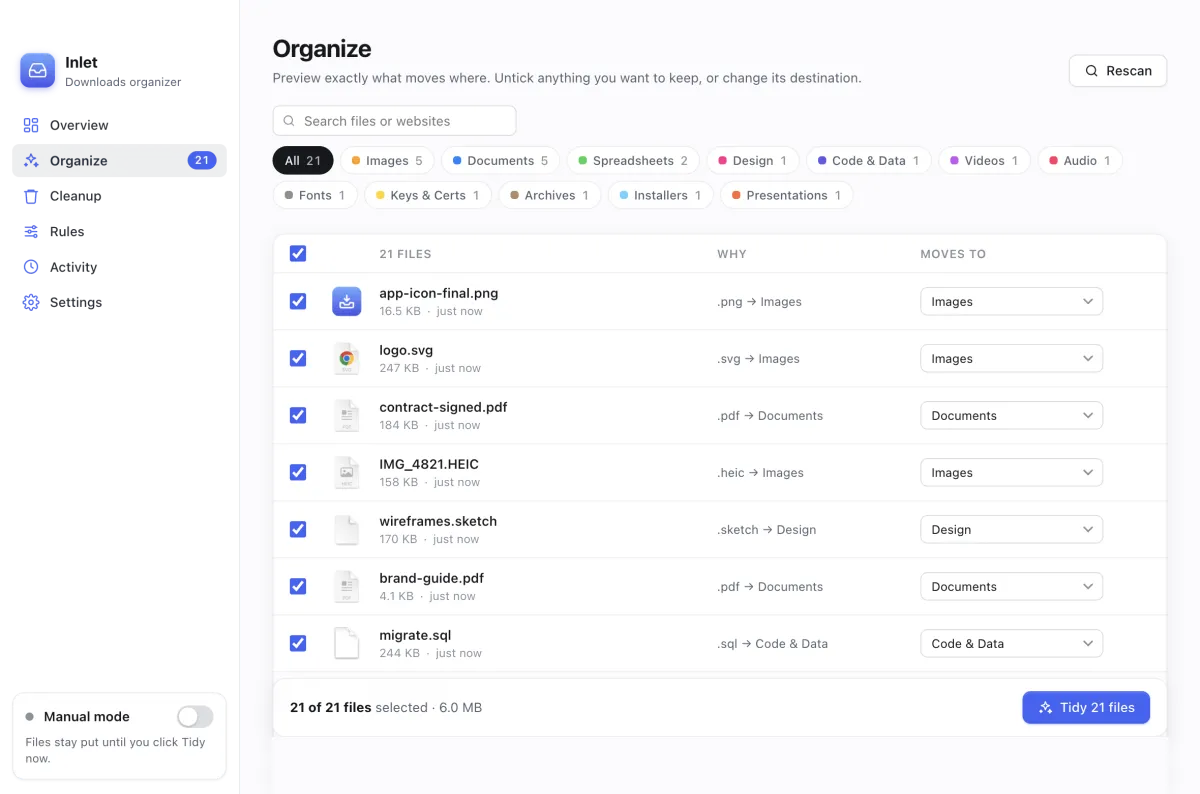Filter by Documents category chip
The height and width of the screenshot is (794, 1200).
[x=501, y=160]
